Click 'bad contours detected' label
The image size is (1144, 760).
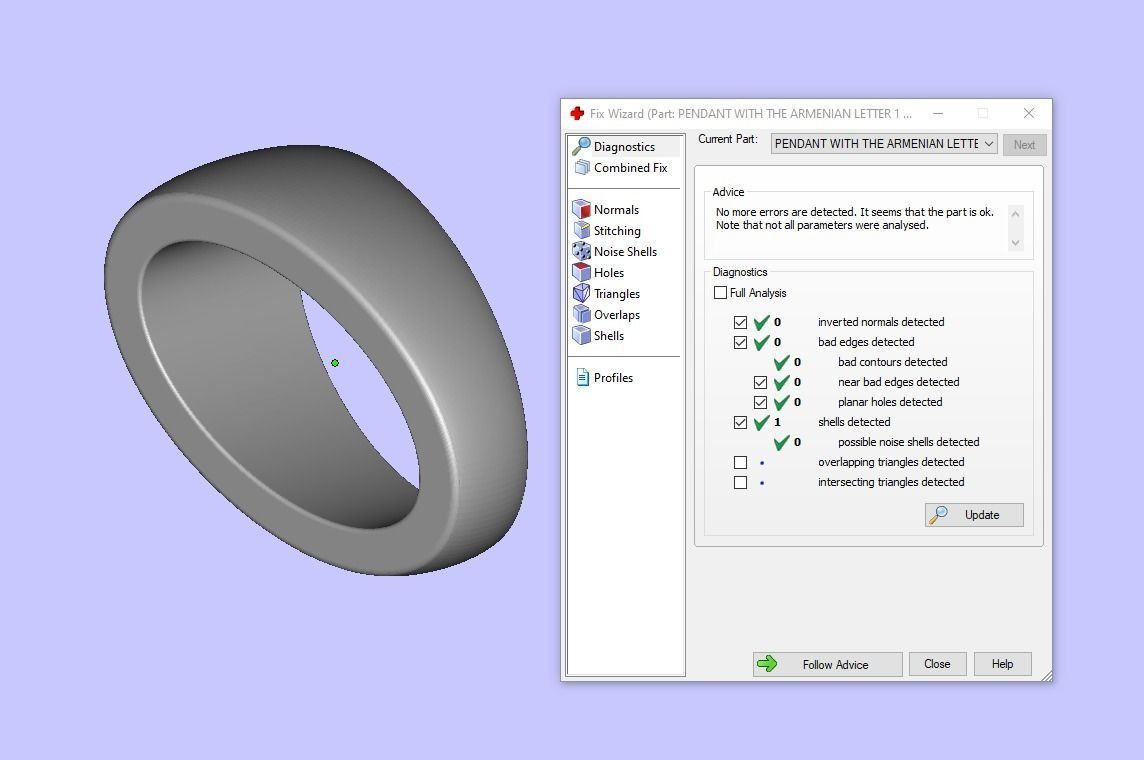tap(892, 362)
